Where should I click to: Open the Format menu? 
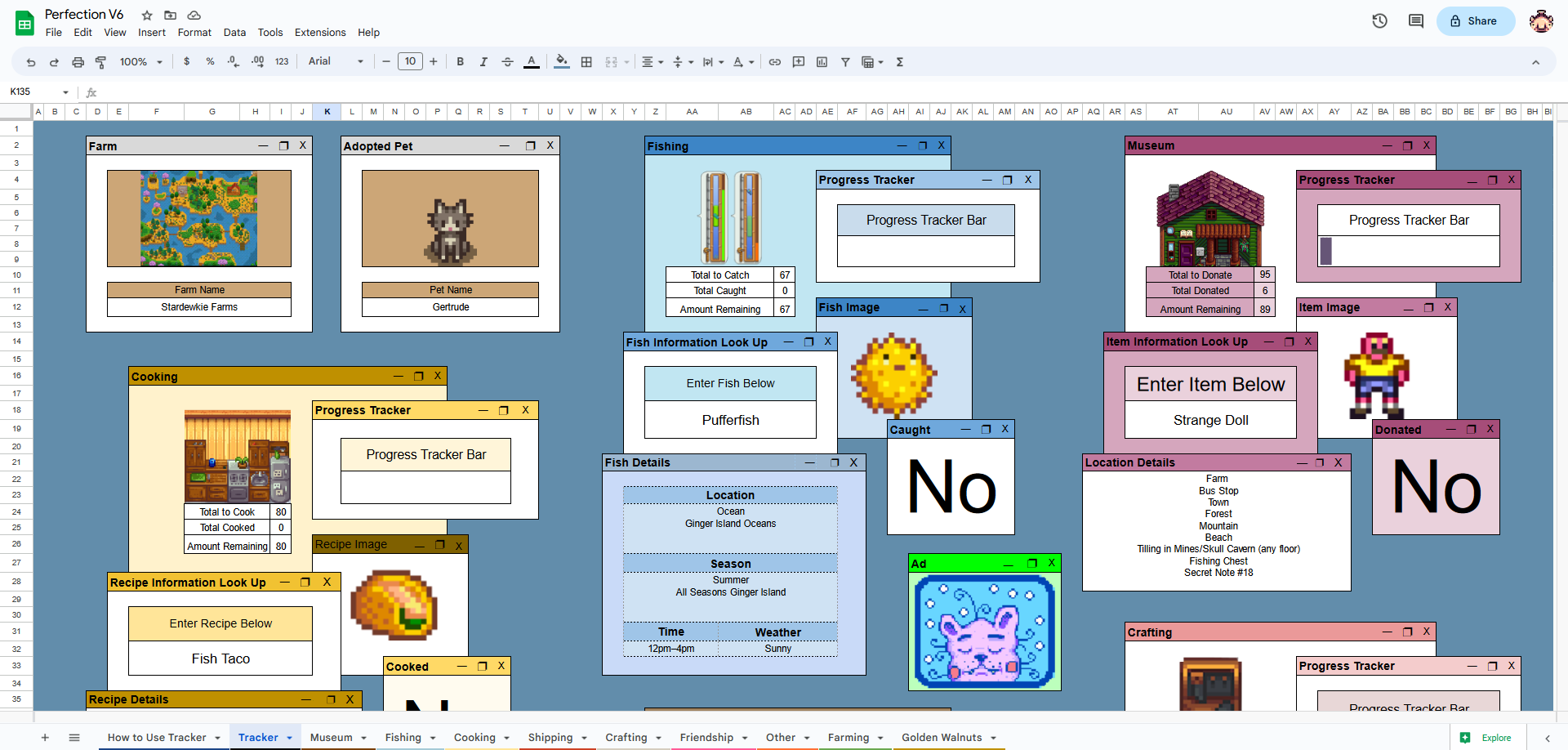coord(194,33)
